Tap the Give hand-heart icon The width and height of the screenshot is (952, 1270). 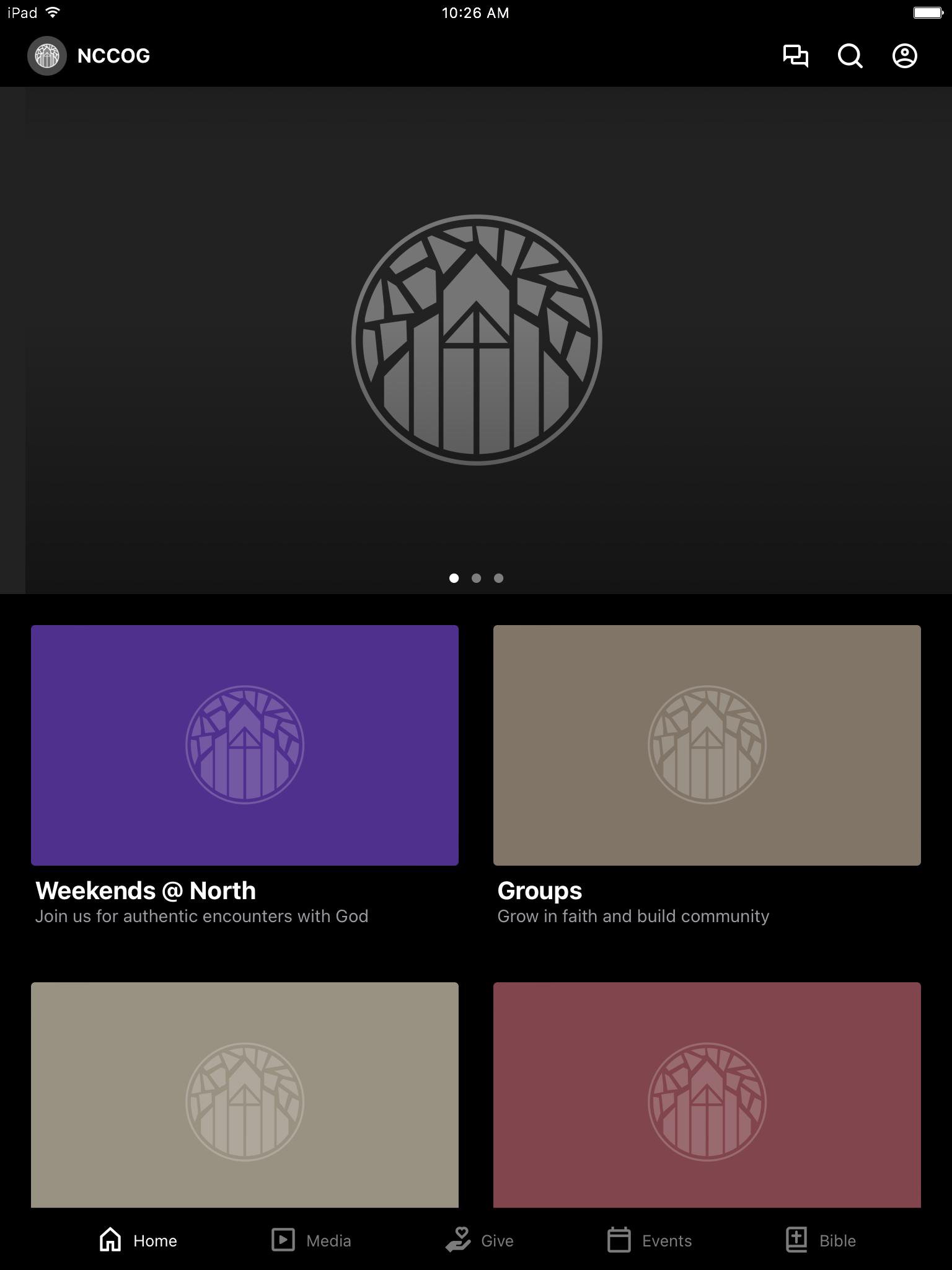pos(459,1240)
